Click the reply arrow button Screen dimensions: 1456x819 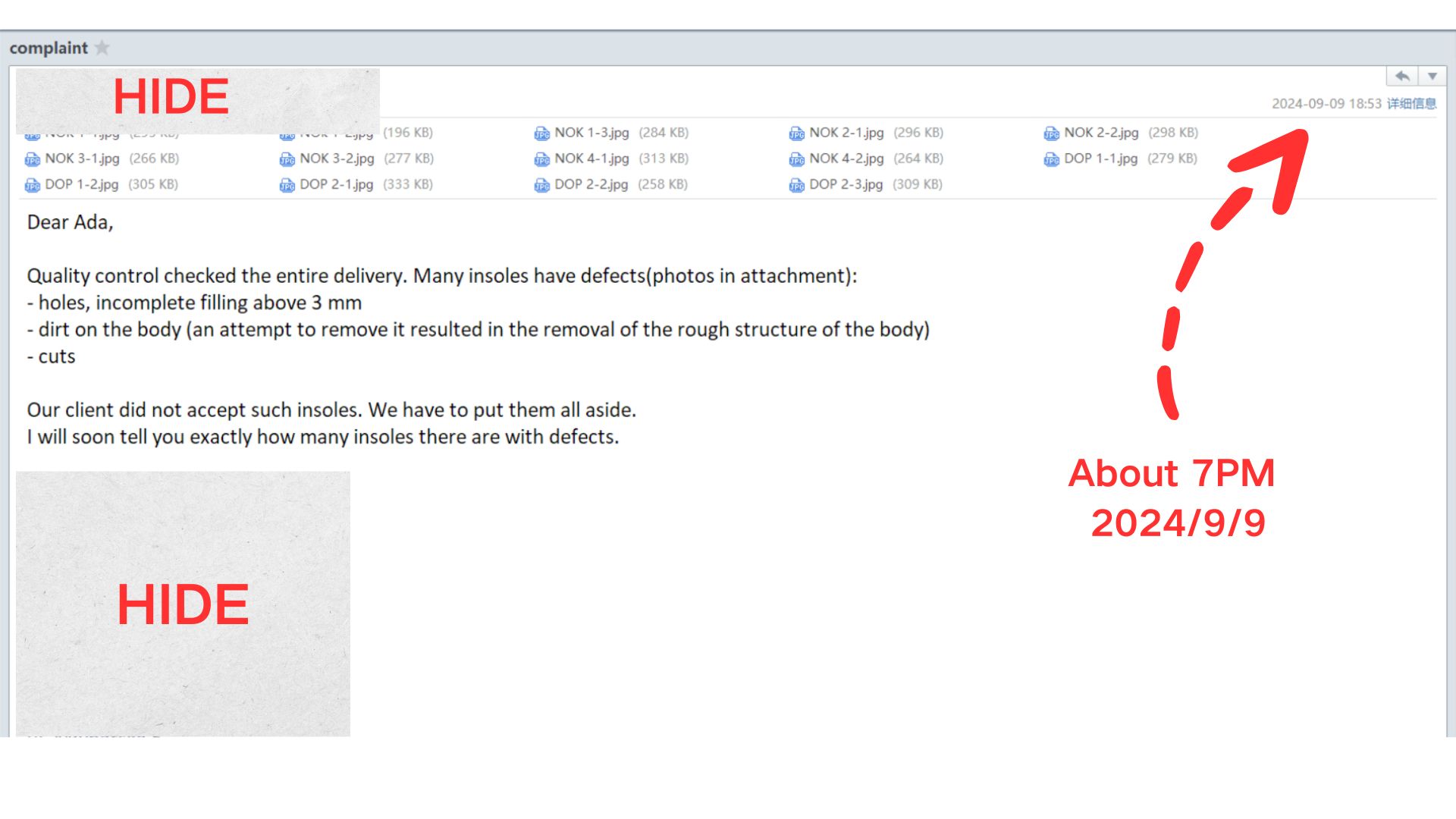click(x=1402, y=76)
